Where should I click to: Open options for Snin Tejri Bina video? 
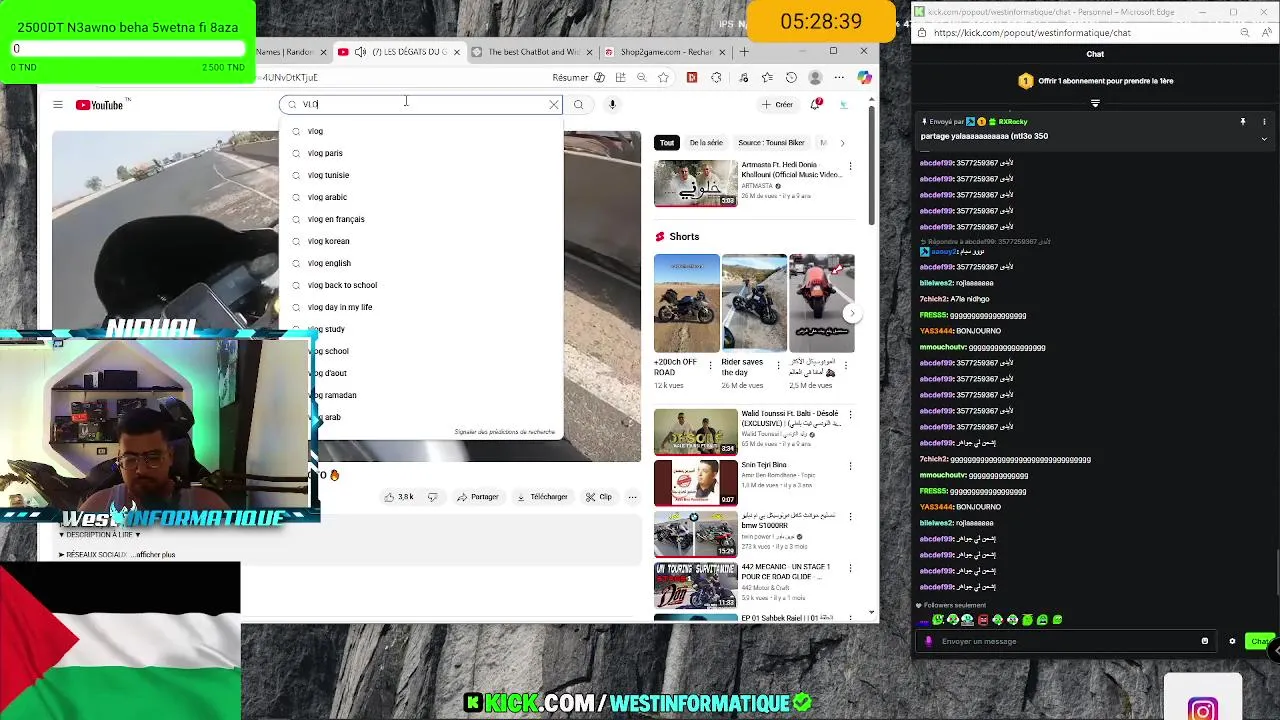[850, 466]
